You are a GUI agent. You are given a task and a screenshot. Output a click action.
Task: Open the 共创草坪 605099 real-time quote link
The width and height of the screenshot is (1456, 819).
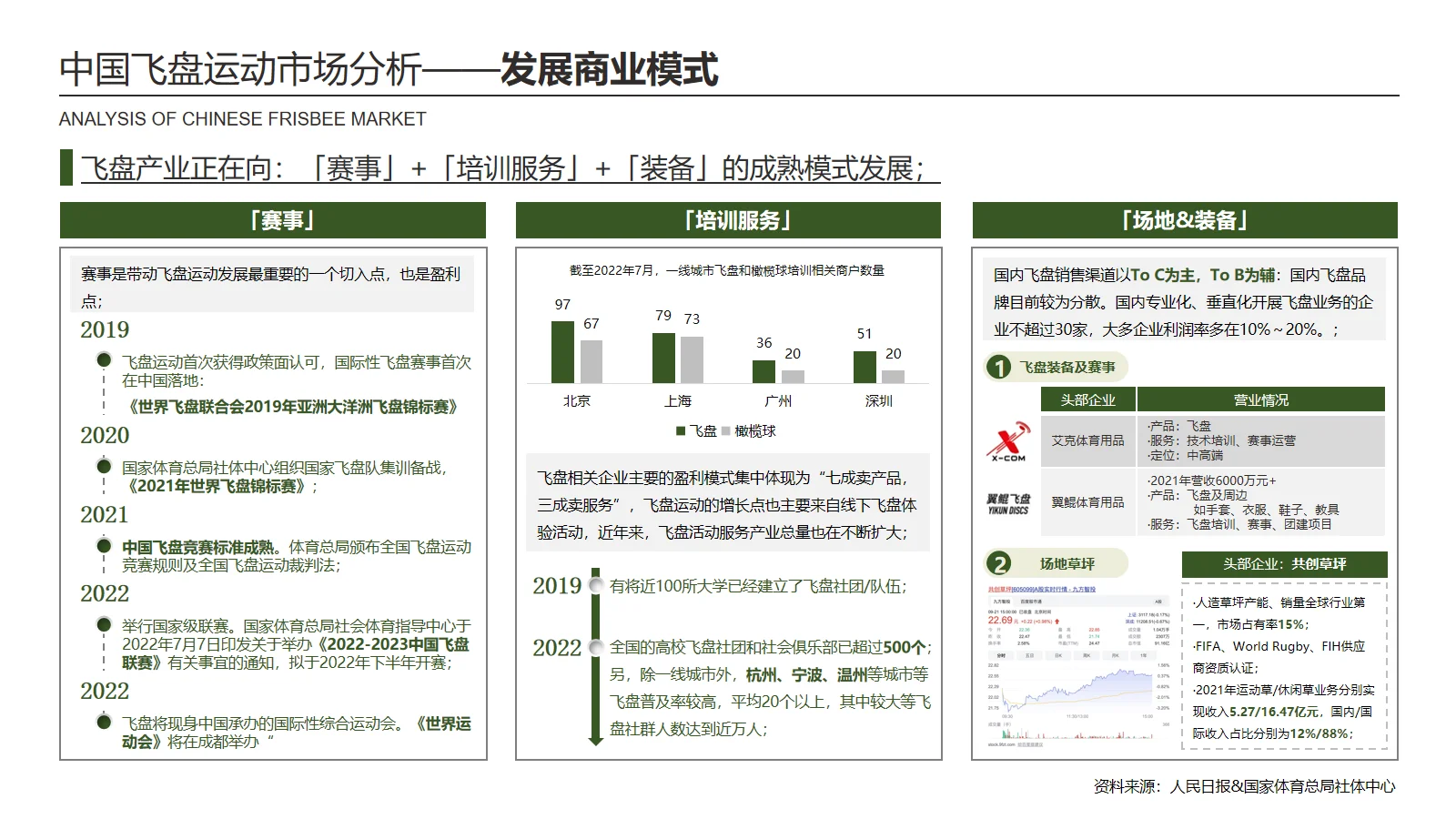pyautogui.click(x=1042, y=589)
